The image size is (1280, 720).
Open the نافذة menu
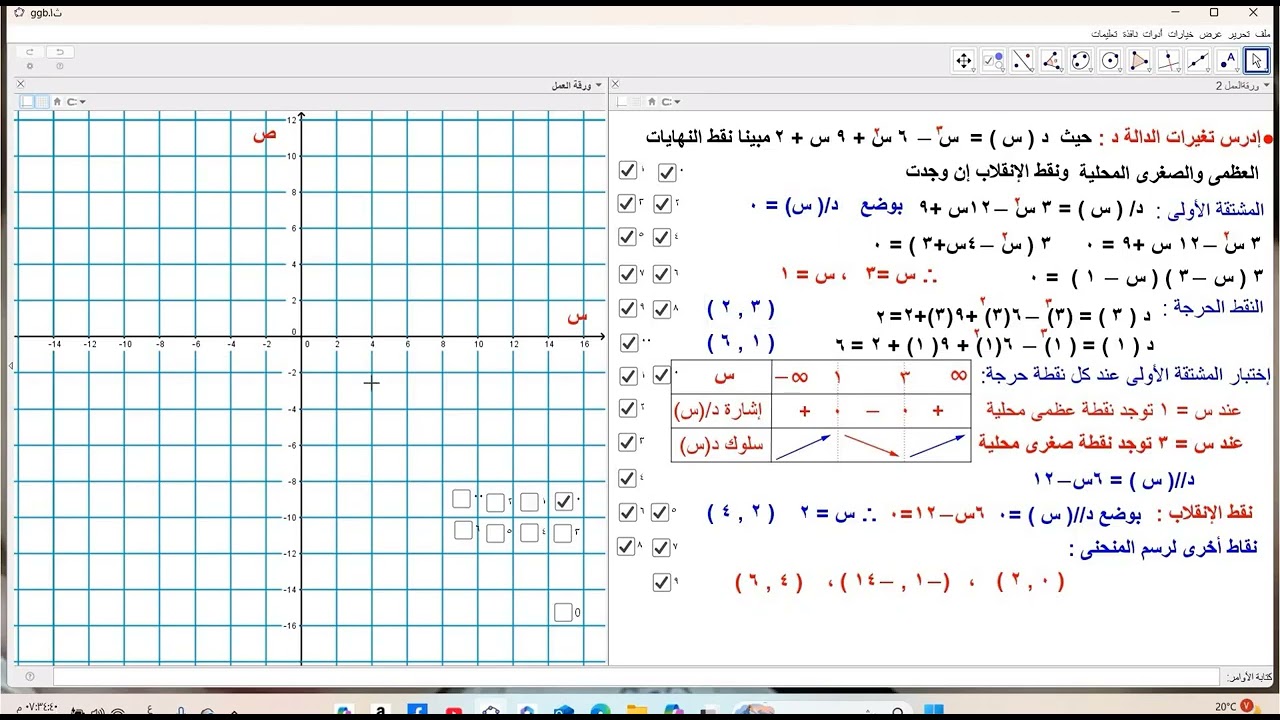pyautogui.click(x=1130, y=34)
